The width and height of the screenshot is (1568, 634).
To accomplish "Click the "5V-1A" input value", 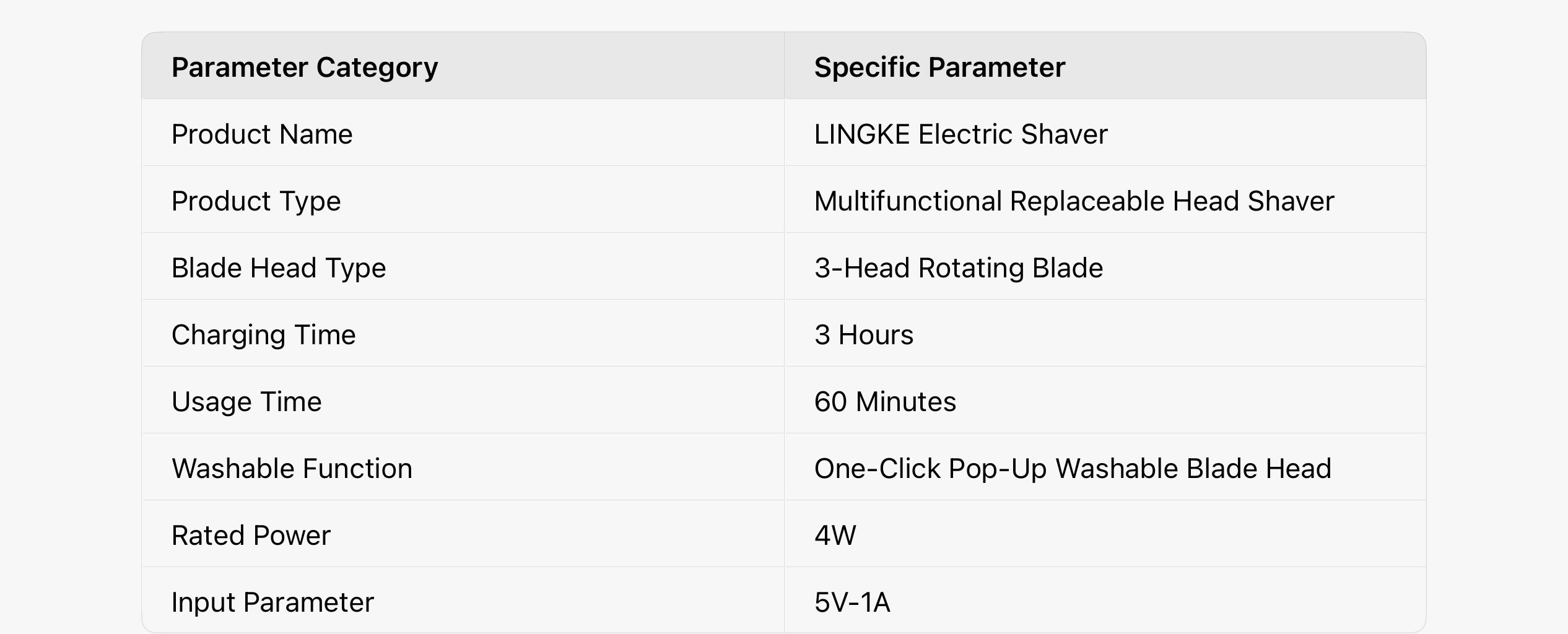I will click(x=852, y=602).
